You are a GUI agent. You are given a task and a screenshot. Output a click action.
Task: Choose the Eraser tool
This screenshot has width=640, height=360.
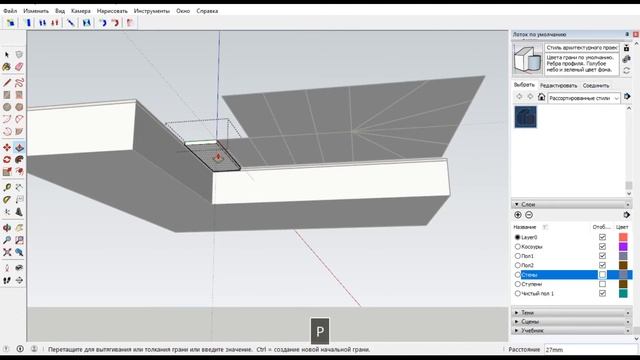19,67
